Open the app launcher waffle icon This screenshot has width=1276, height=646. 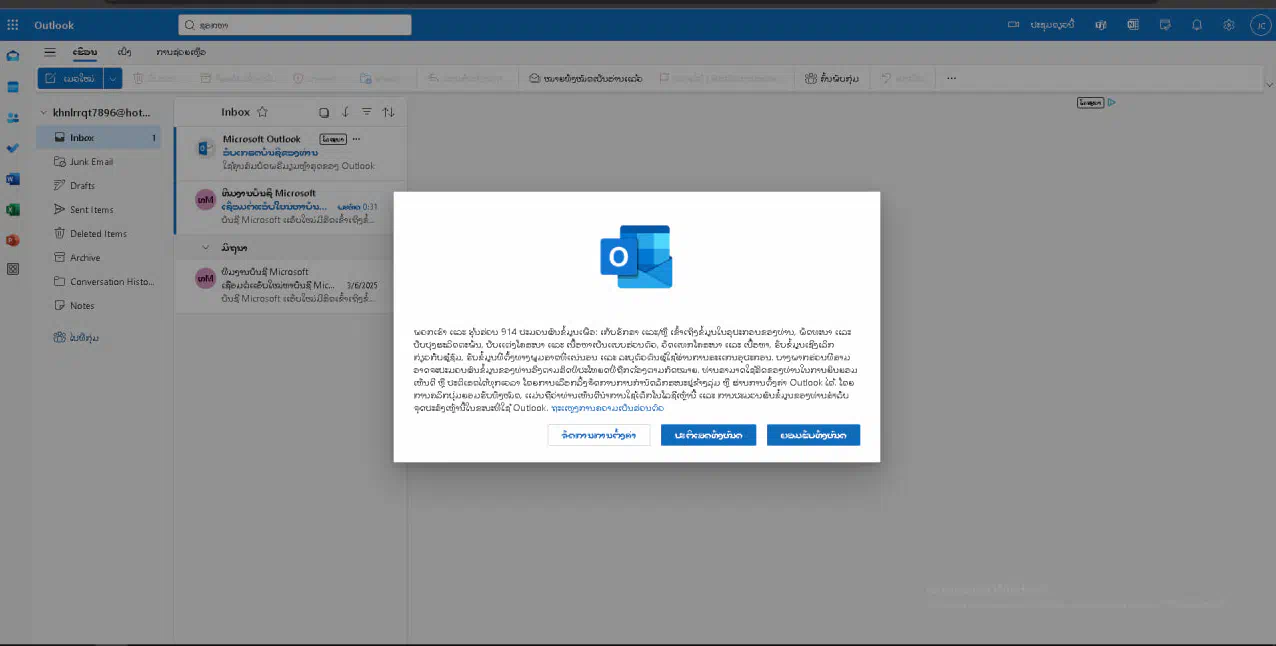(13, 25)
